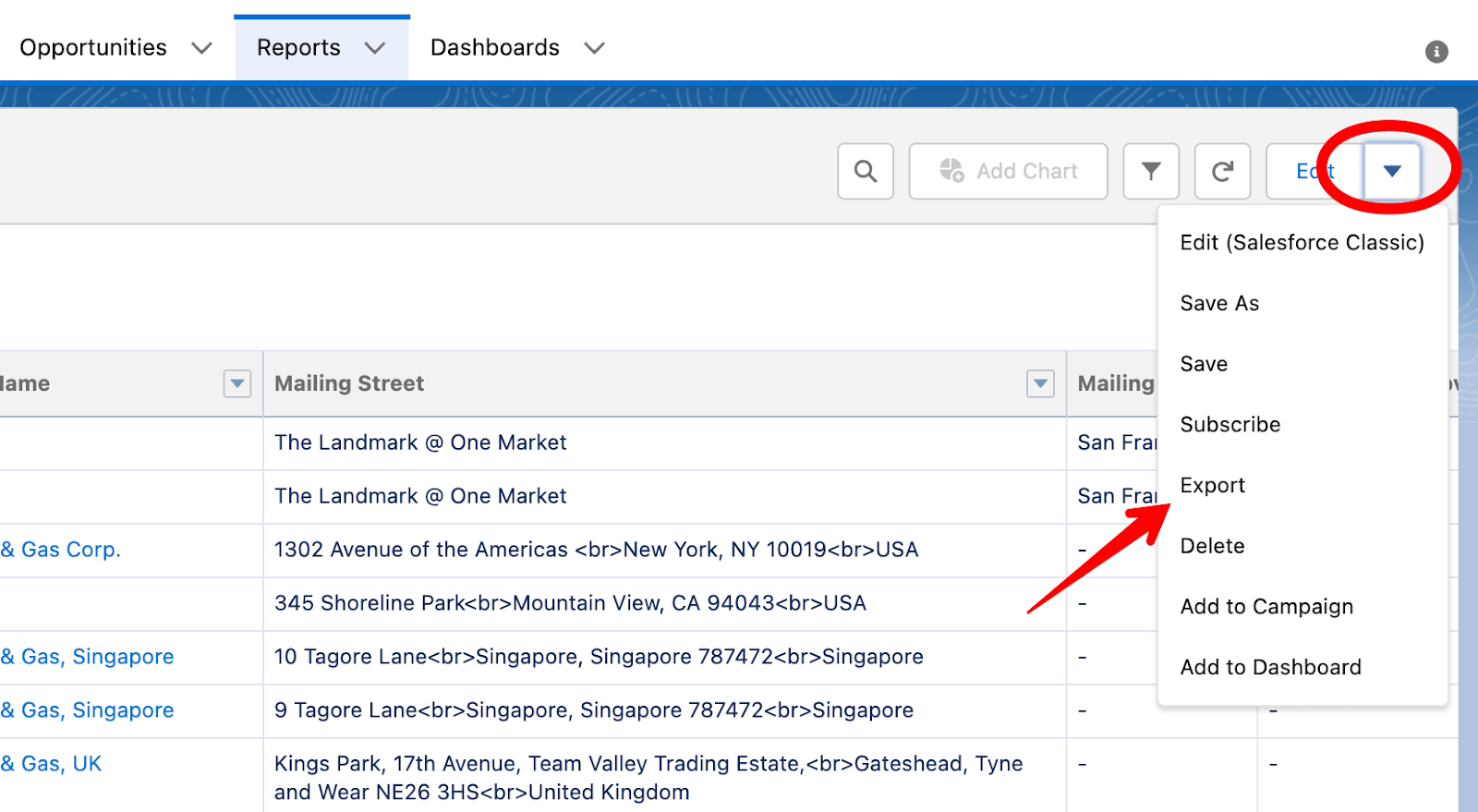Click the 'Kings Park, 17th Avenue' address cell
The height and width of the screenshot is (812, 1478).
tap(665, 777)
